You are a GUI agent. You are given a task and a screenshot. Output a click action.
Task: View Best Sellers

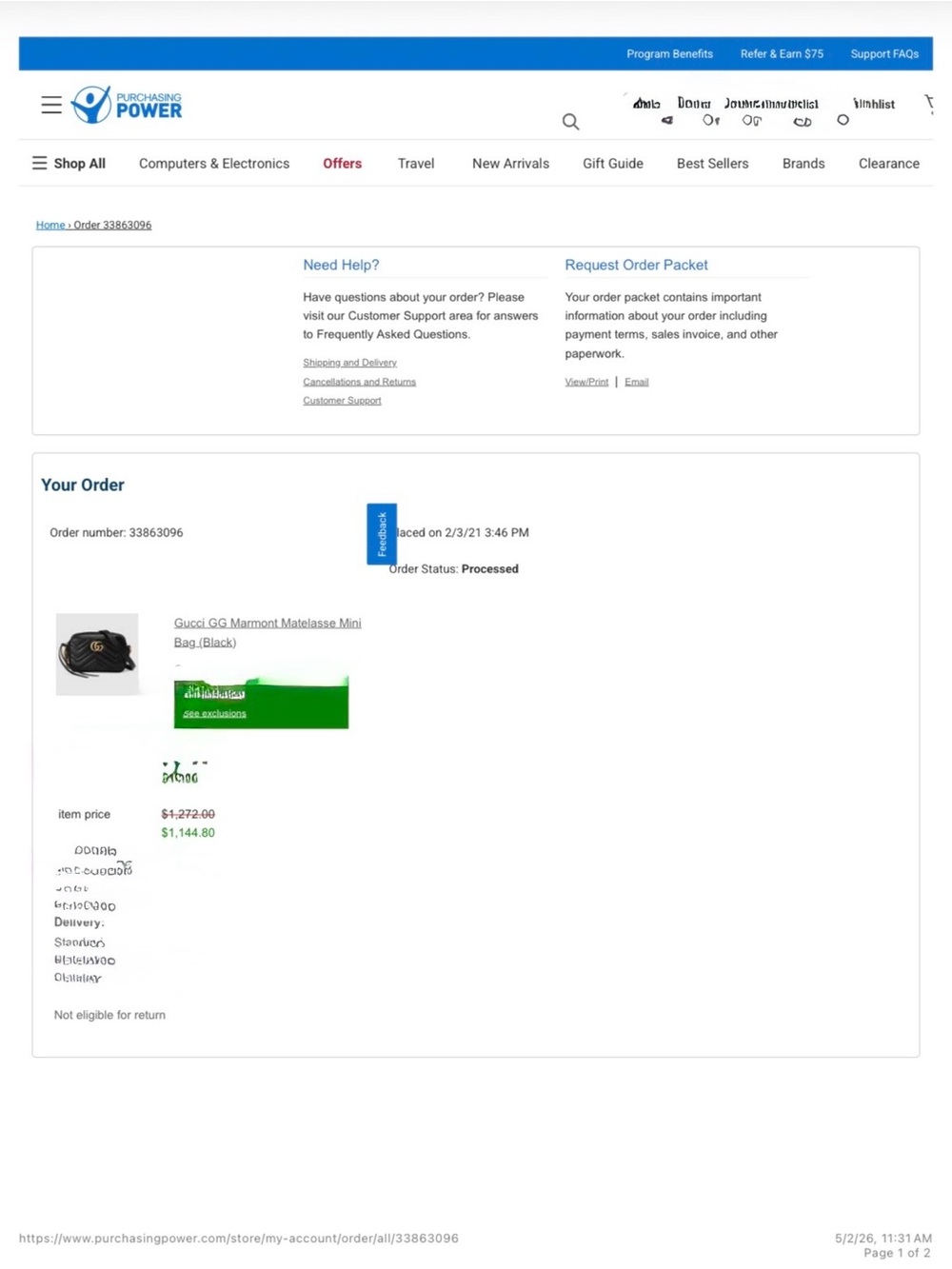[712, 163]
